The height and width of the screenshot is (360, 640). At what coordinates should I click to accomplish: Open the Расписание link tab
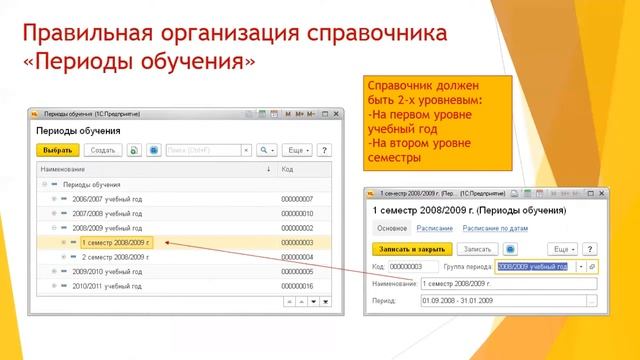(x=435, y=228)
